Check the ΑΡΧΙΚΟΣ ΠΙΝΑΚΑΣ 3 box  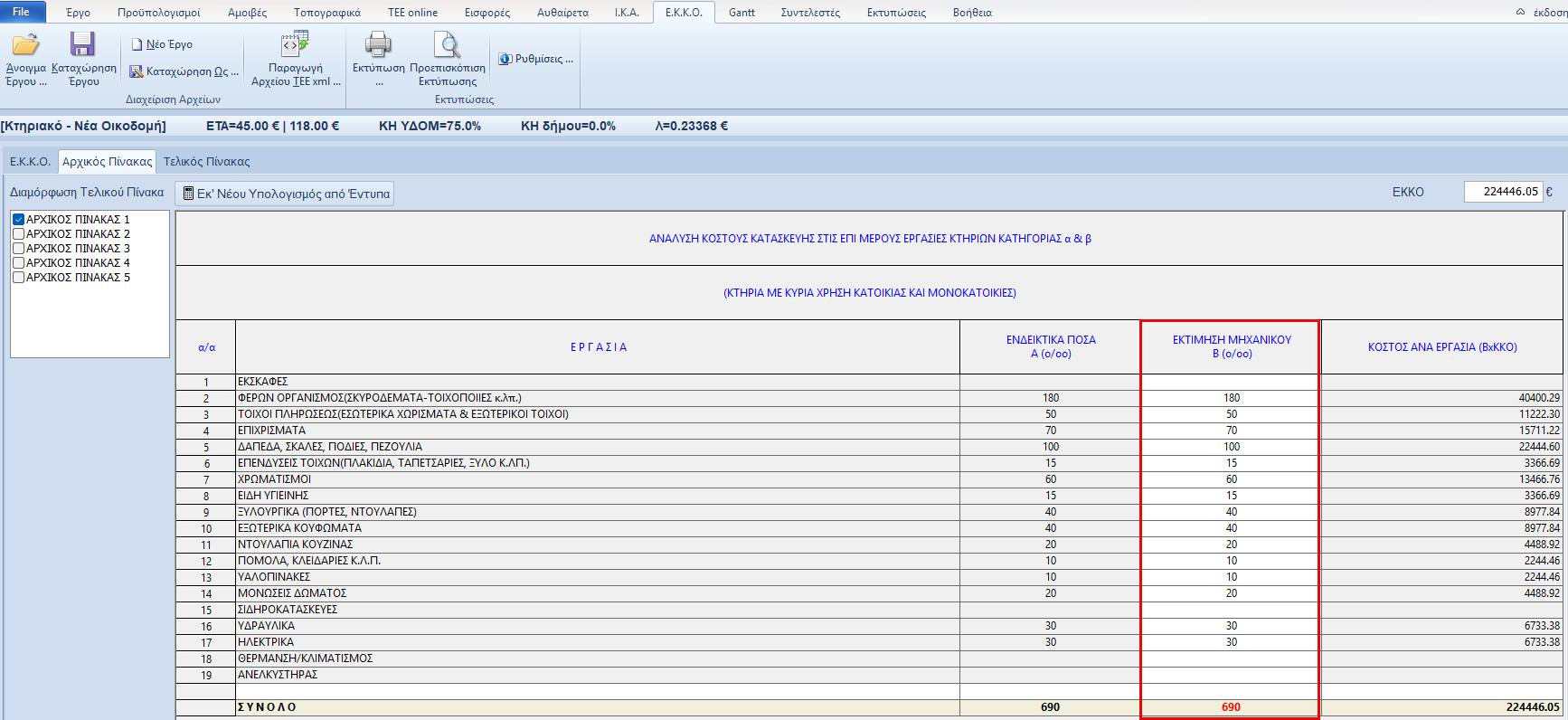pos(18,249)
